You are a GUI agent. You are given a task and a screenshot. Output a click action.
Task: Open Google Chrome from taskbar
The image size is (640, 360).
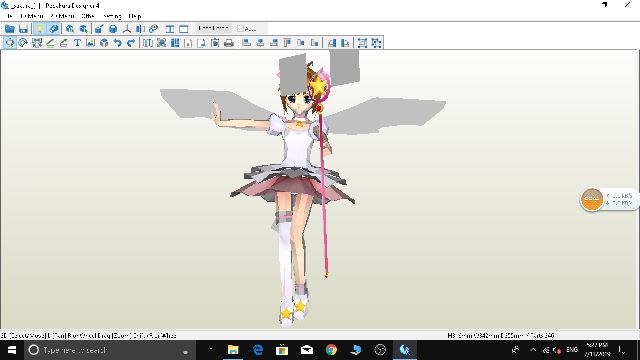331,350
